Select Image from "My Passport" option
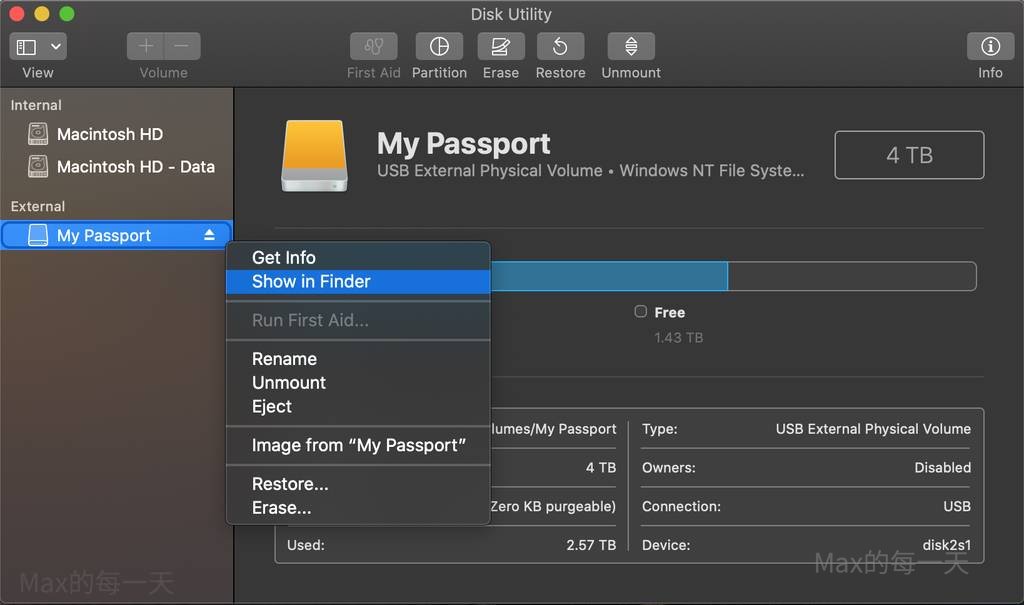 [x=359, y=445]
